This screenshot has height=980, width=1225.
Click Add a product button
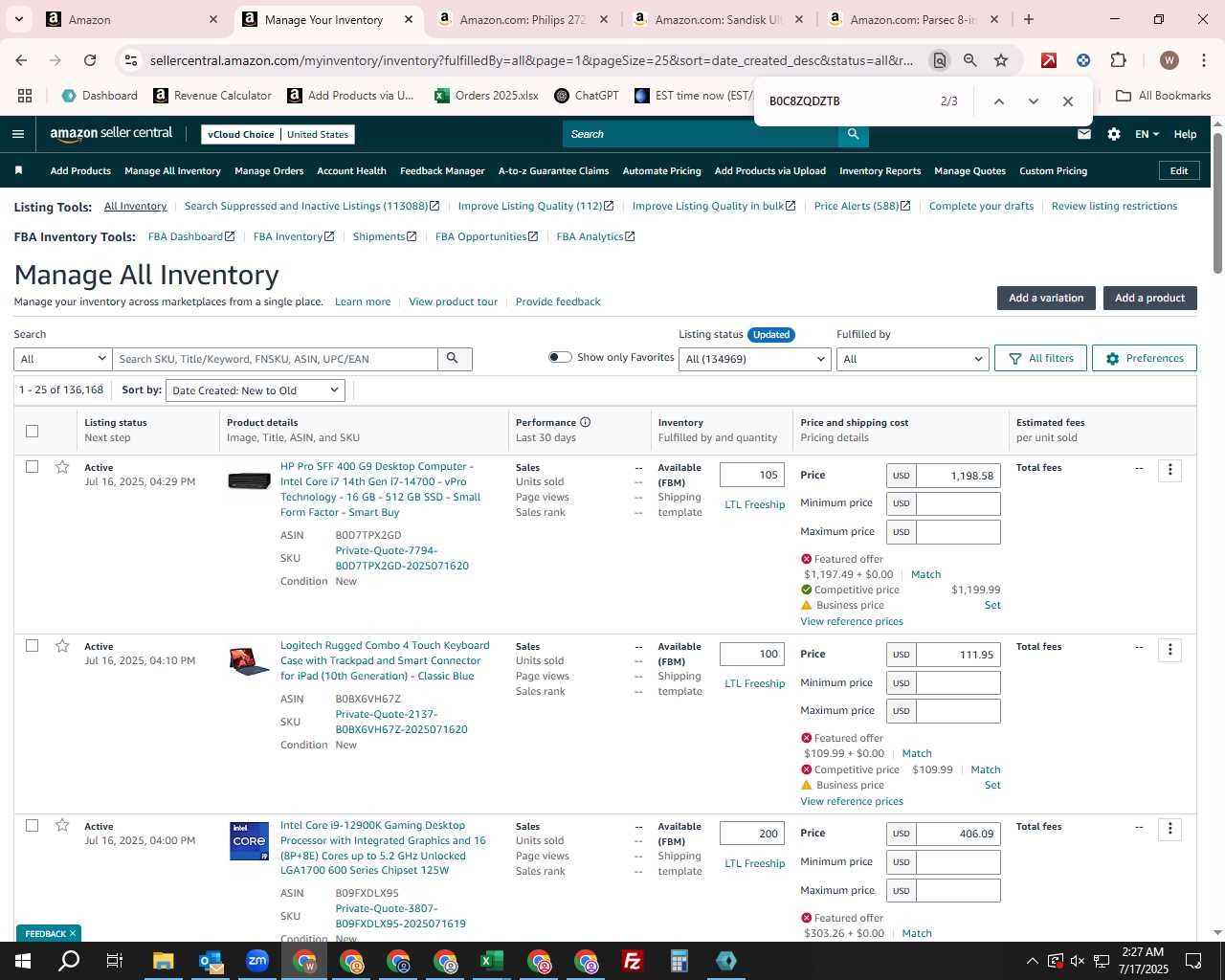[x=1149, y=298]
